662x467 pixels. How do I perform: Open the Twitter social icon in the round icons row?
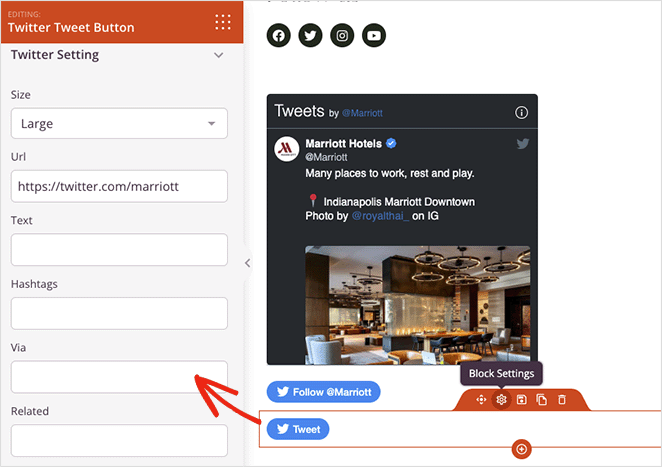(x=310, y=35)
